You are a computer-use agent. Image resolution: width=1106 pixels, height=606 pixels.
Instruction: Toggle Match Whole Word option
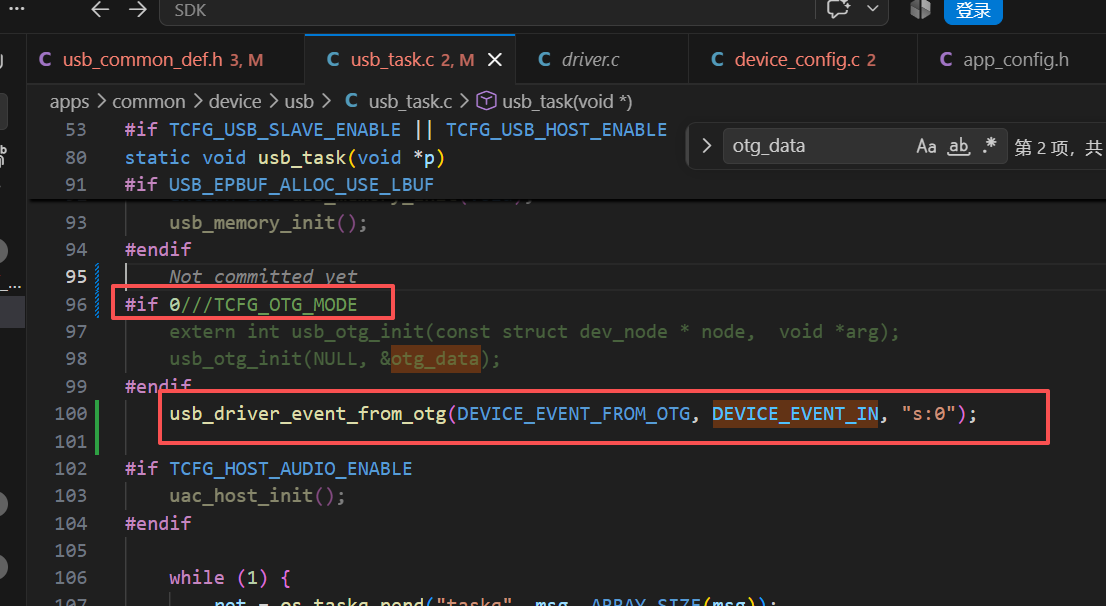pos(958,146)
